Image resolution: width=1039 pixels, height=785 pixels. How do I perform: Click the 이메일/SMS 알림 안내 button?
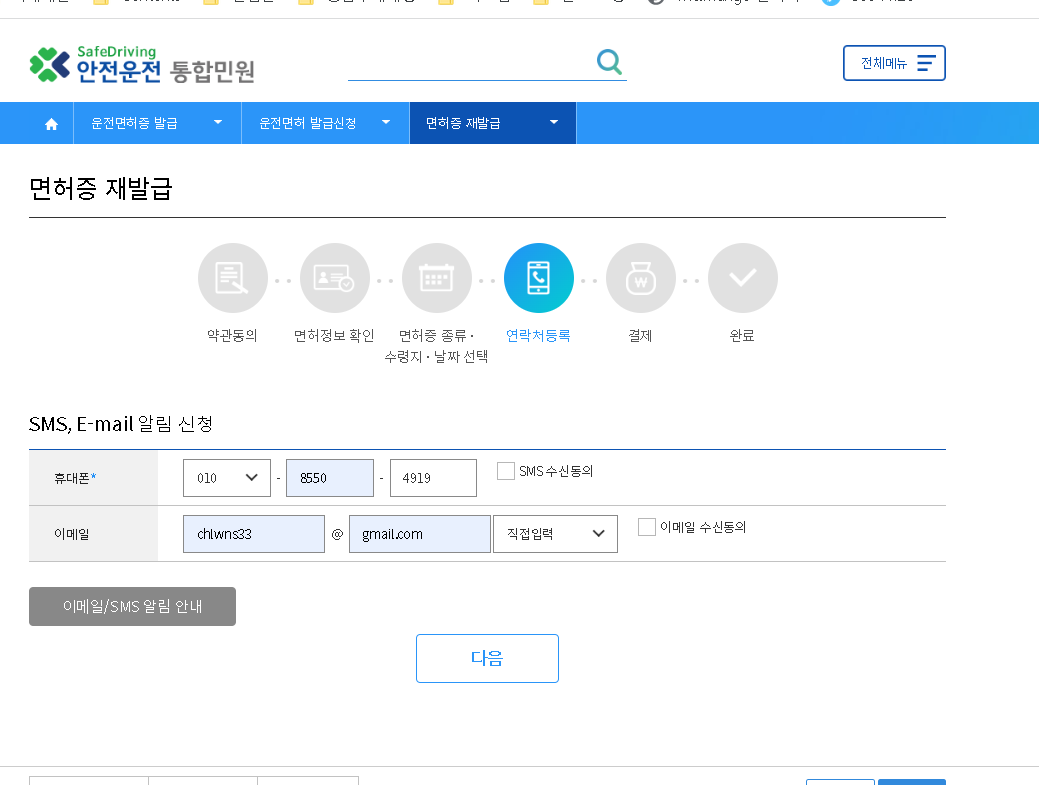coord(131,606)
